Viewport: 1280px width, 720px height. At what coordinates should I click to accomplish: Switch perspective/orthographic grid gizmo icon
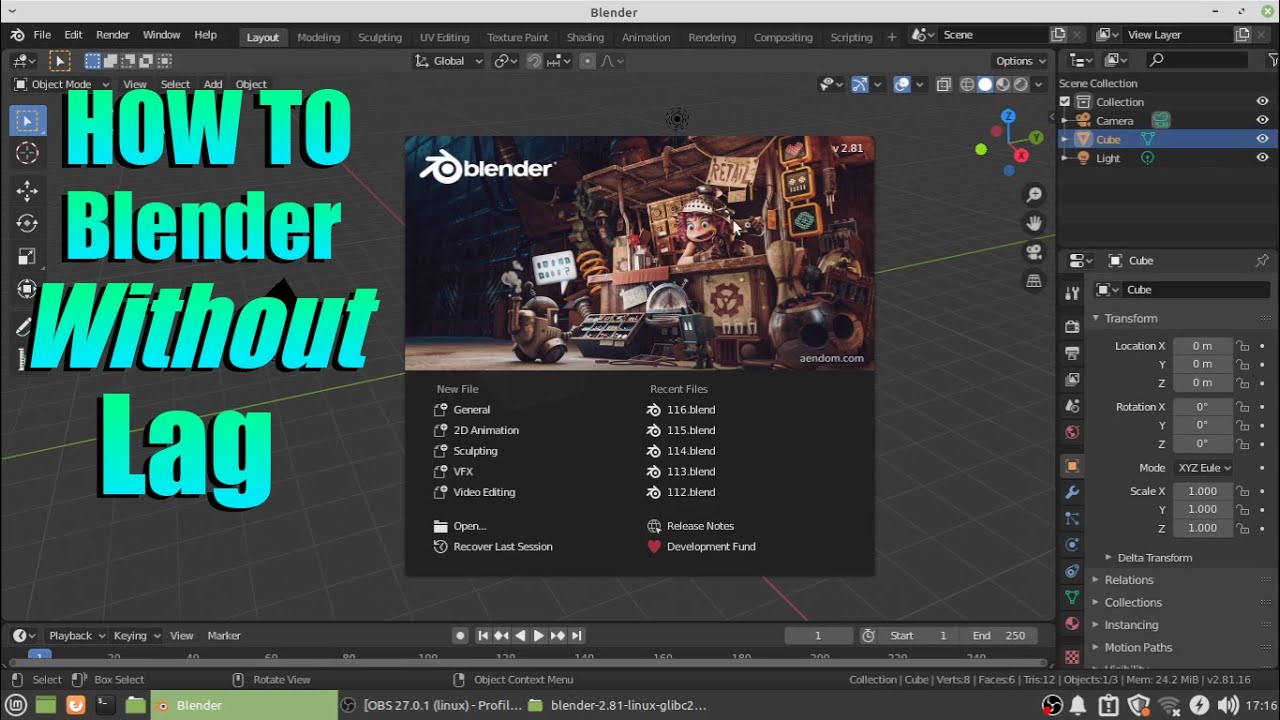point(1035,281)
